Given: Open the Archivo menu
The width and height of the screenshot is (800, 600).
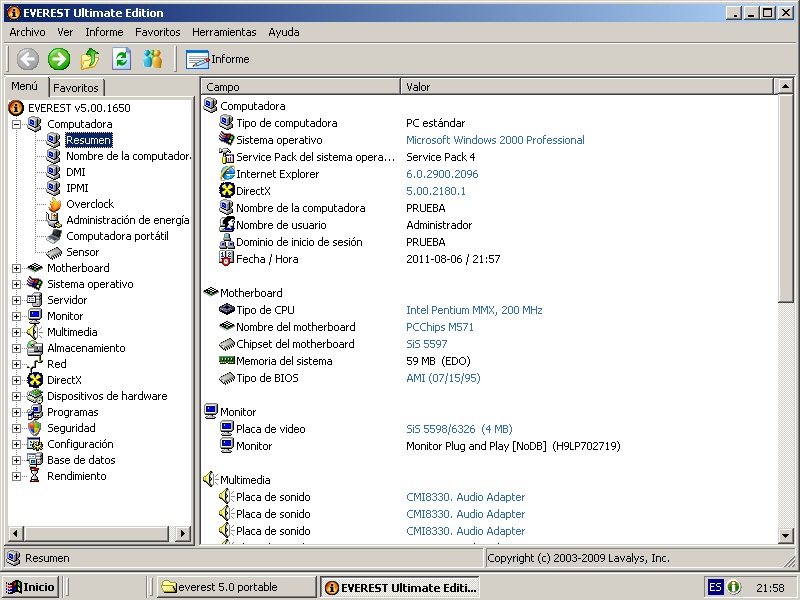Looking at the screenshot, I should click(27, 32).
